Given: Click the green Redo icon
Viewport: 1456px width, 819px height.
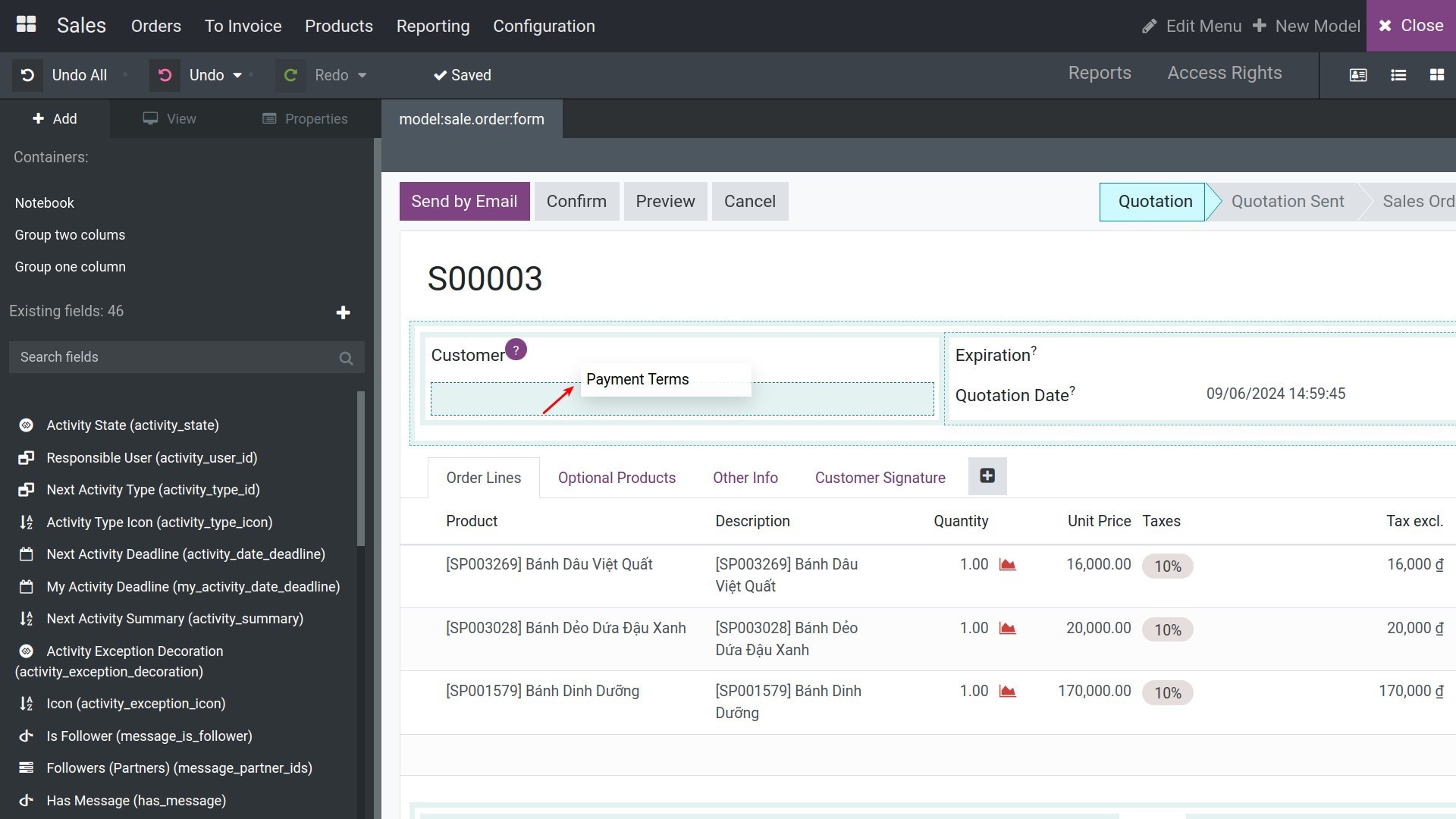Looking at the screenshot, I should point(290,75).
